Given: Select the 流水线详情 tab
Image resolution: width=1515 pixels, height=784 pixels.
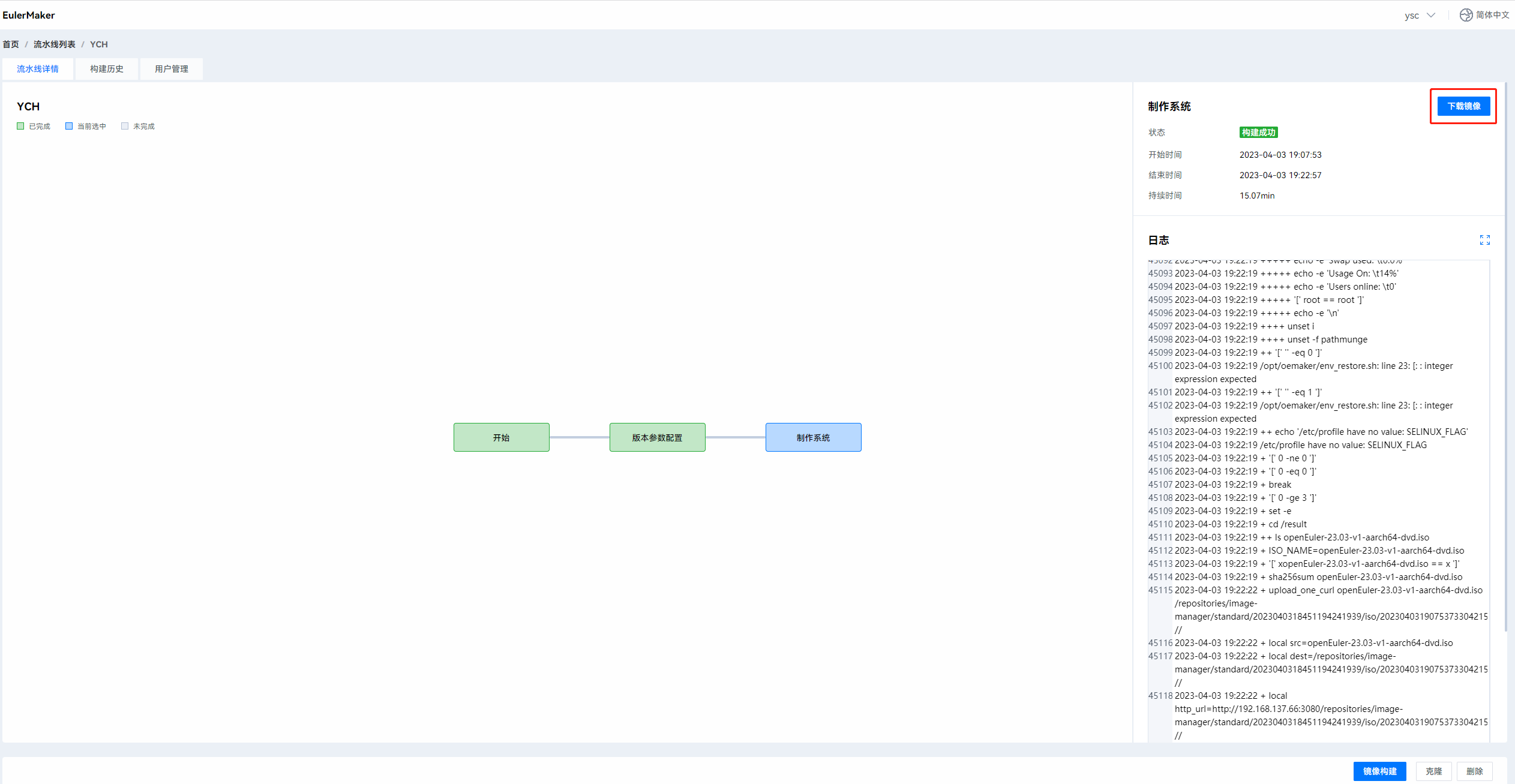Looking at the screenshot, I should click(x=38, y=69).
